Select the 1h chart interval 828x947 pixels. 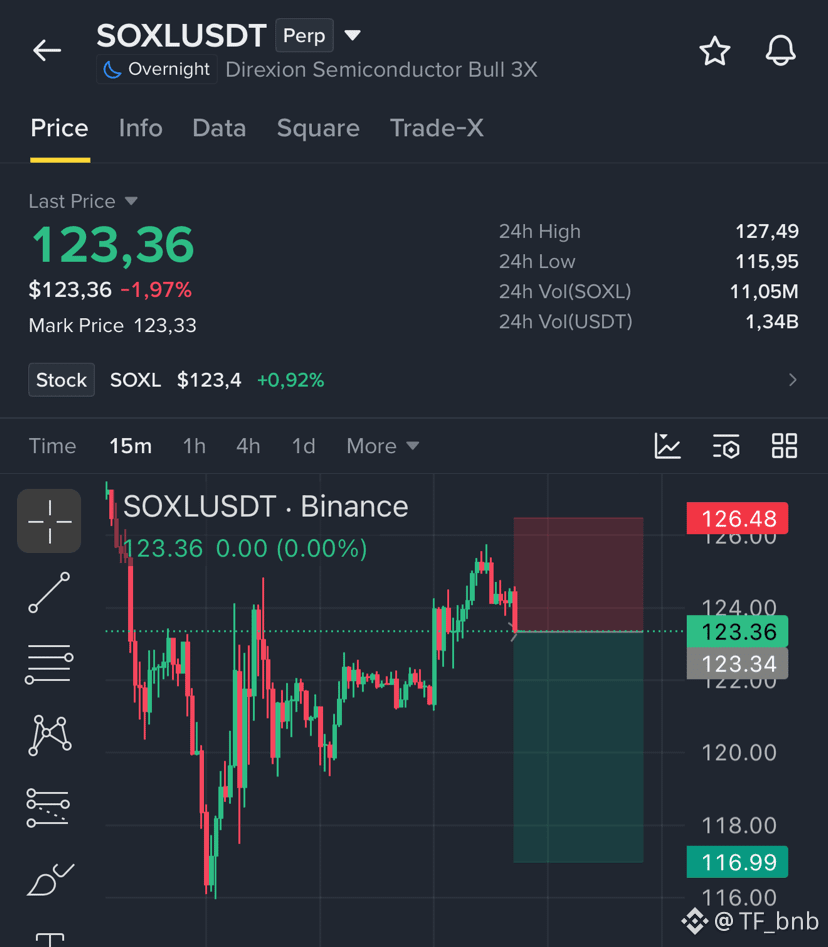pos(194,446)
